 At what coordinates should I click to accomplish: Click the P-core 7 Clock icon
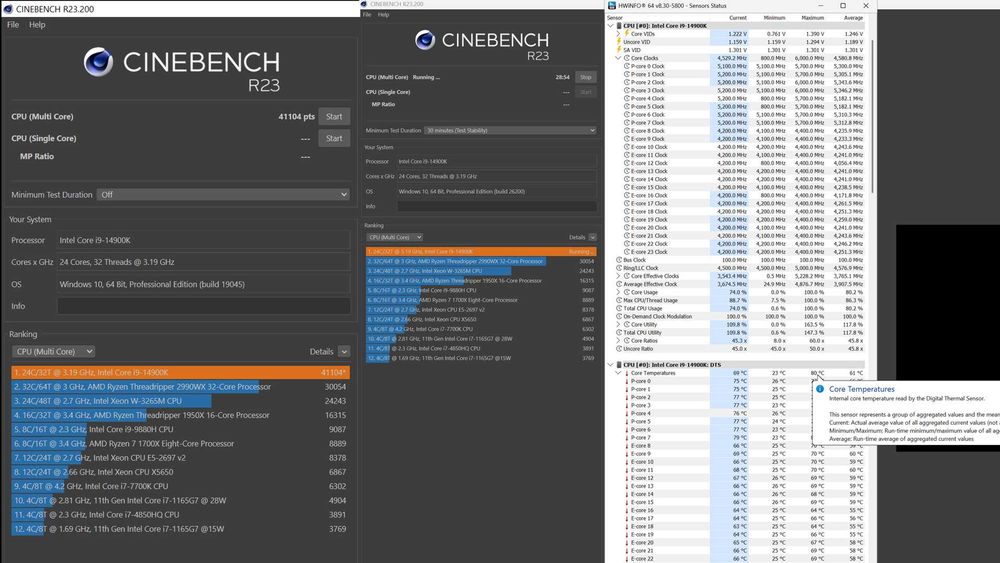pyautogui.click(x=627, y=122)
